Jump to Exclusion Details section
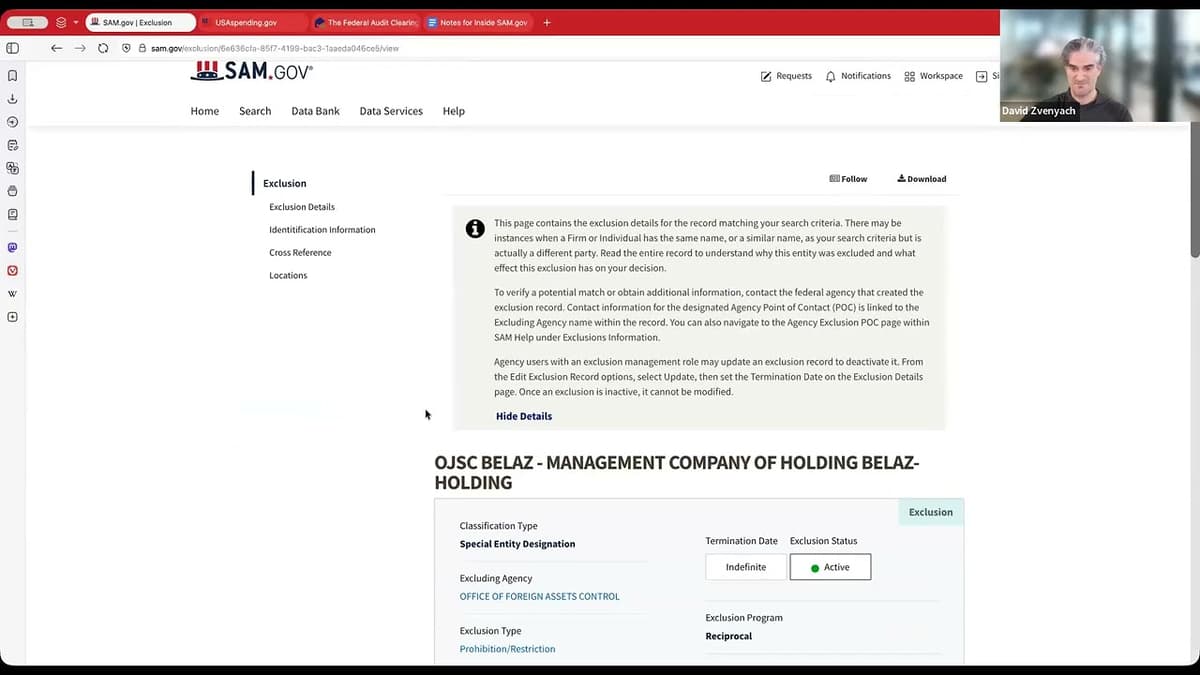1200x675 pixels. click(302, 207)
